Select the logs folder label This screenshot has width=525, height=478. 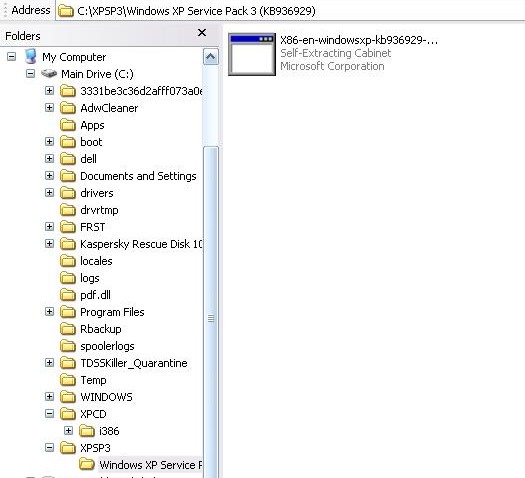click(90, 278)
